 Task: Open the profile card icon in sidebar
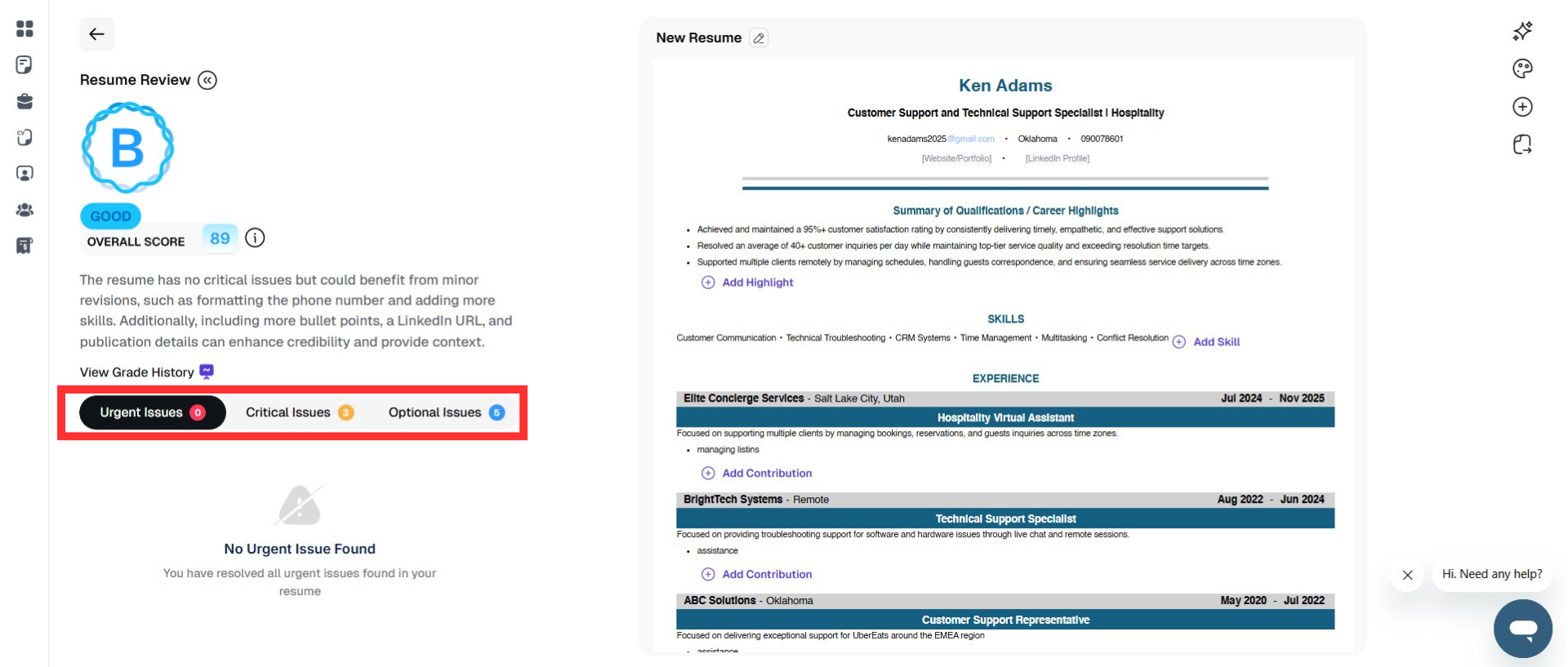(24, 173)
